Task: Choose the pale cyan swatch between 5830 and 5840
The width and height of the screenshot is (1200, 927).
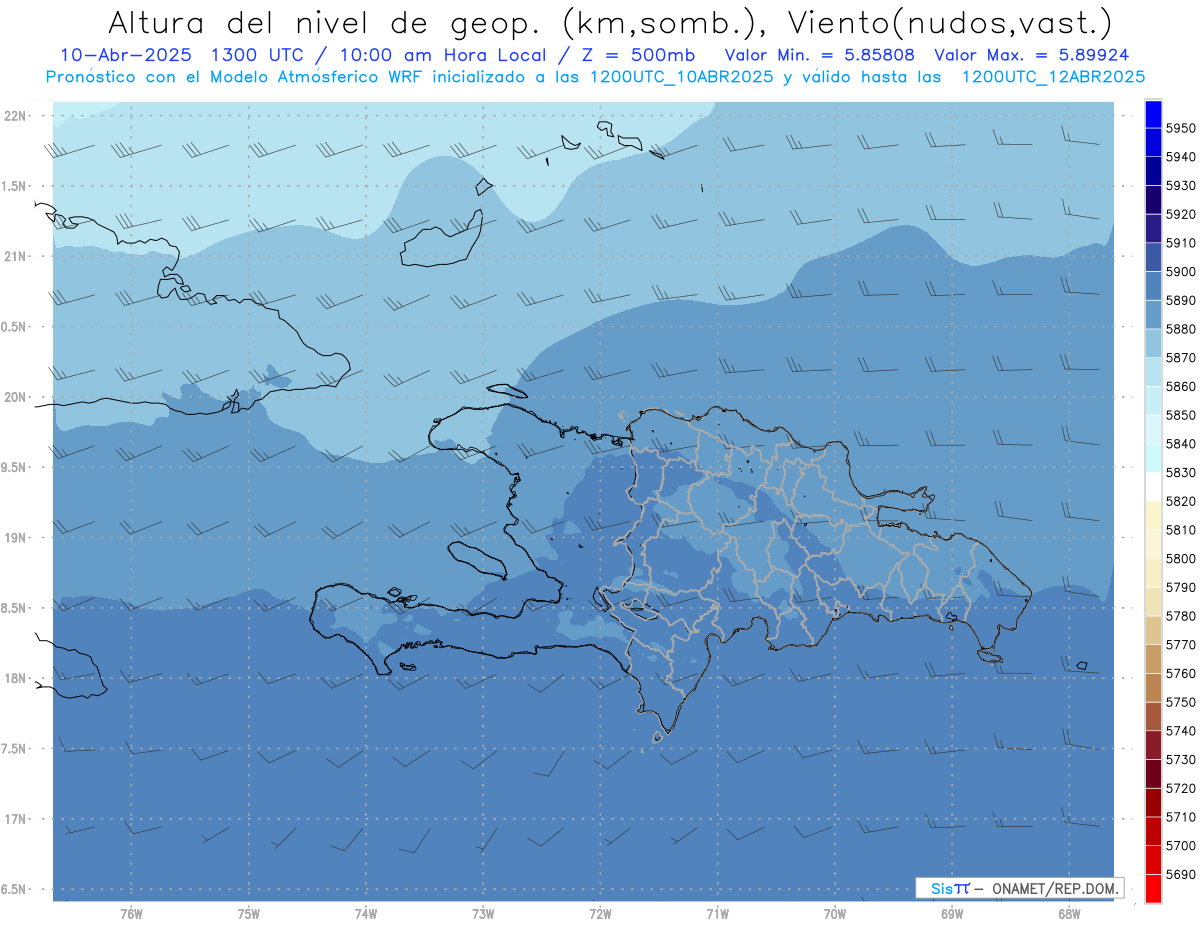Action: tap(1153, 458)
